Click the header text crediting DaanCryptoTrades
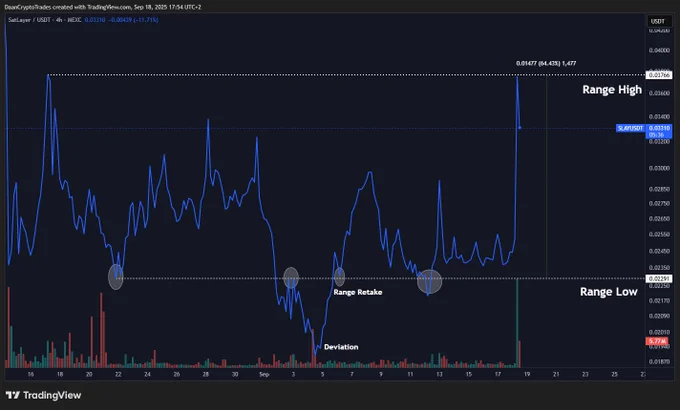 coord(103,7)
